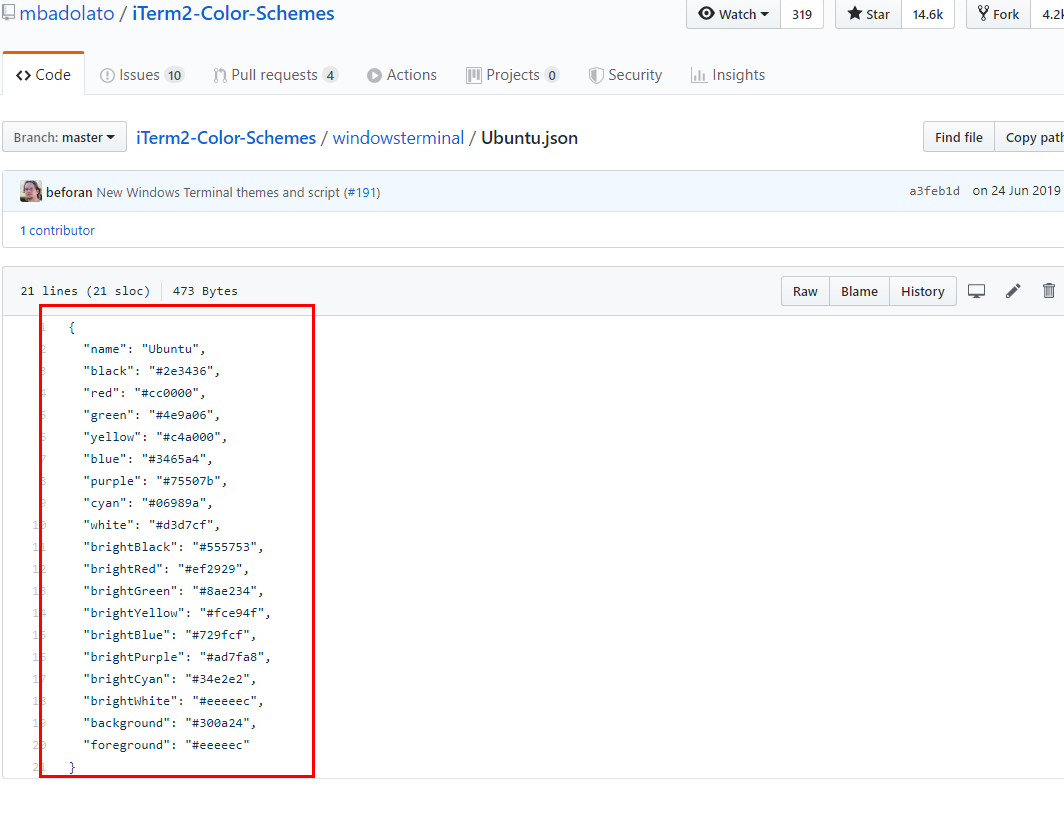
Task: Open the file History view
Action: click(922, 290)
